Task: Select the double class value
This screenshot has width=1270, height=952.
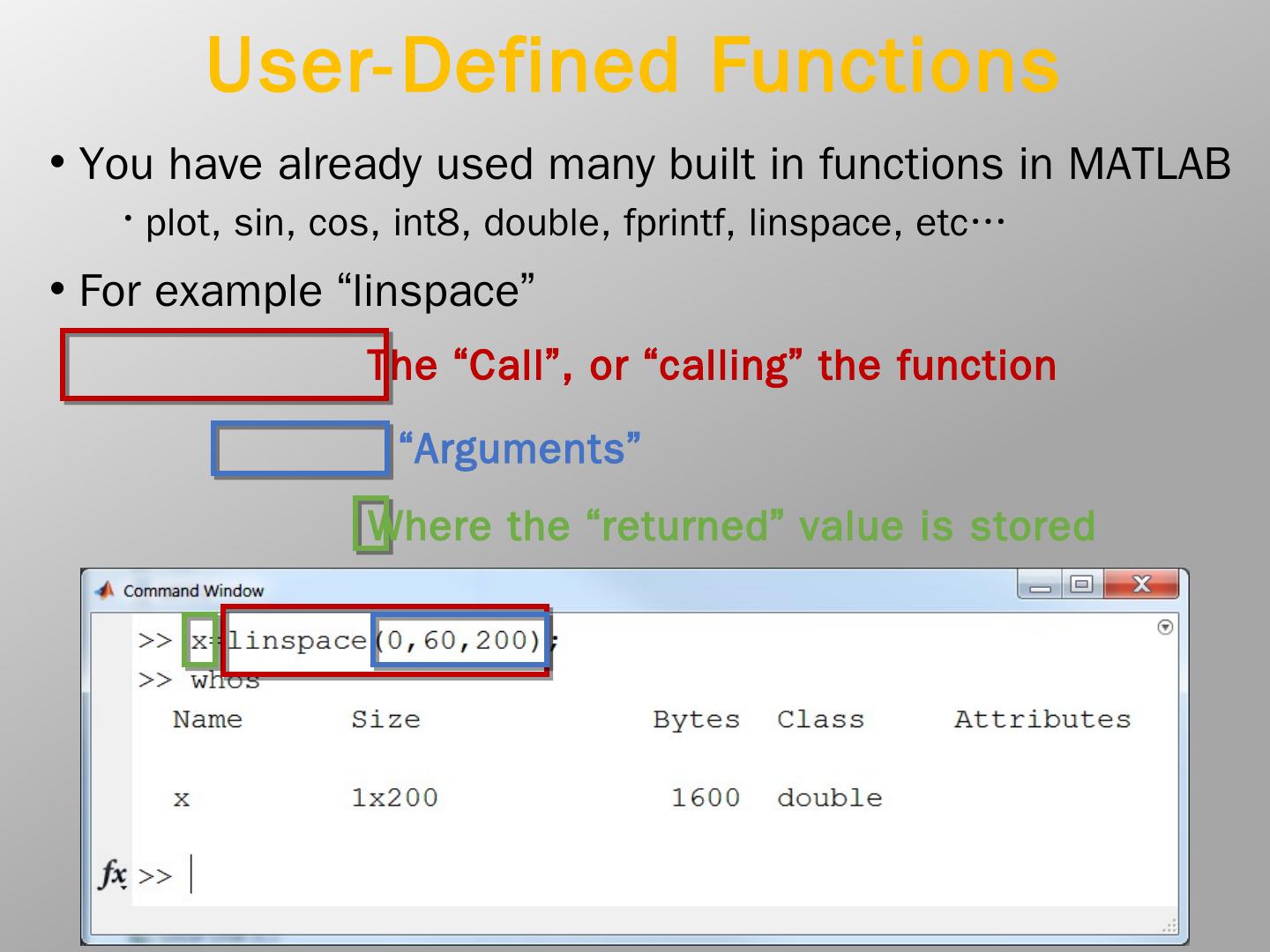Action: tap(829, 798)
